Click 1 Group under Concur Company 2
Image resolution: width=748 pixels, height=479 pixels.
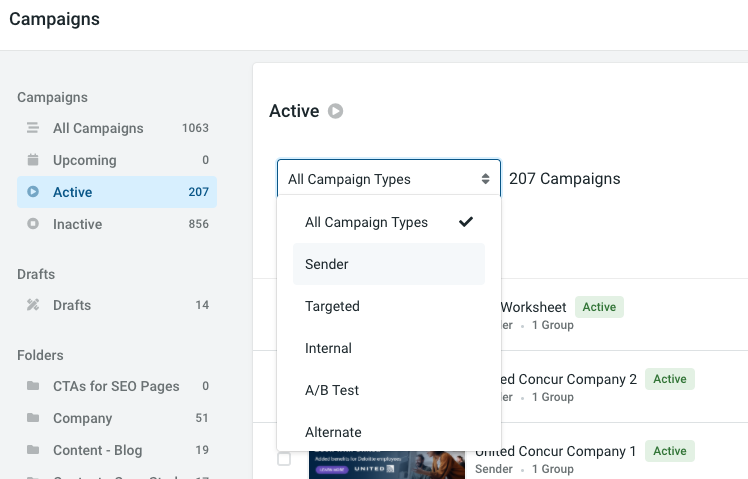click(553, 397)
